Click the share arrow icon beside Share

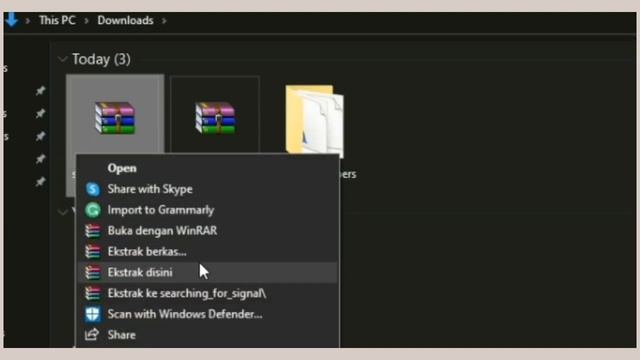92,335
